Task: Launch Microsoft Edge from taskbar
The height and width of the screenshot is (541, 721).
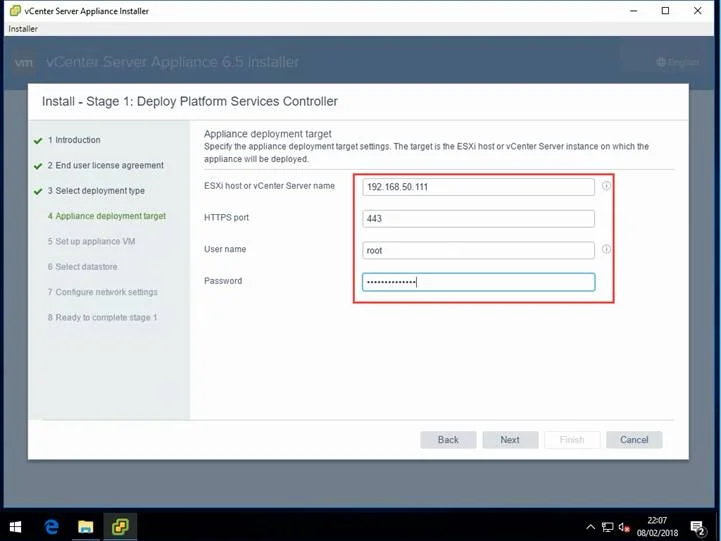Action: 52,527
